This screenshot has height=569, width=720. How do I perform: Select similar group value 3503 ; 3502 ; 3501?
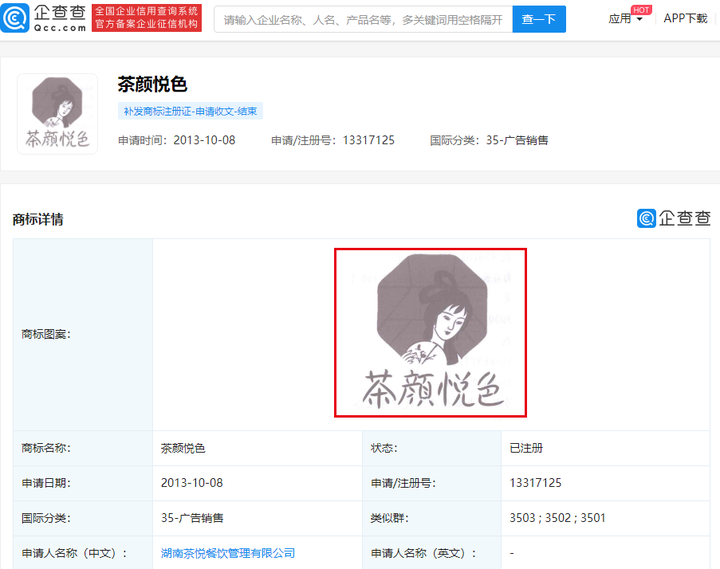pyautogui.click(x=557, y=518)
